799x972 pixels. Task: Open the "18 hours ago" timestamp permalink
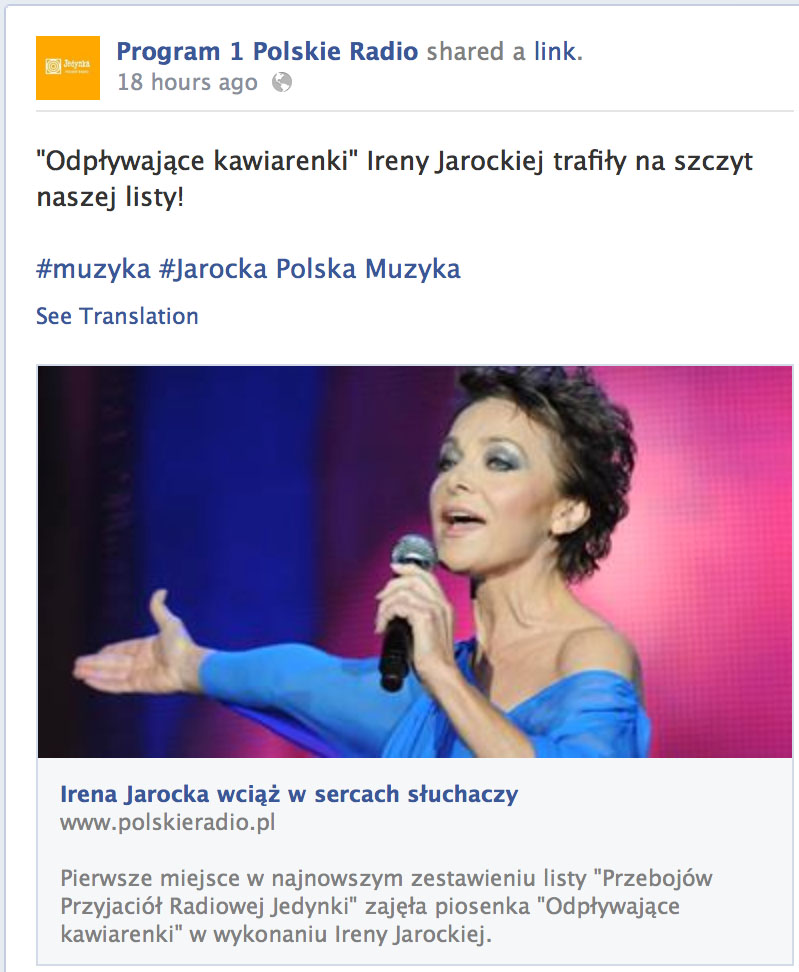[187, 82]
